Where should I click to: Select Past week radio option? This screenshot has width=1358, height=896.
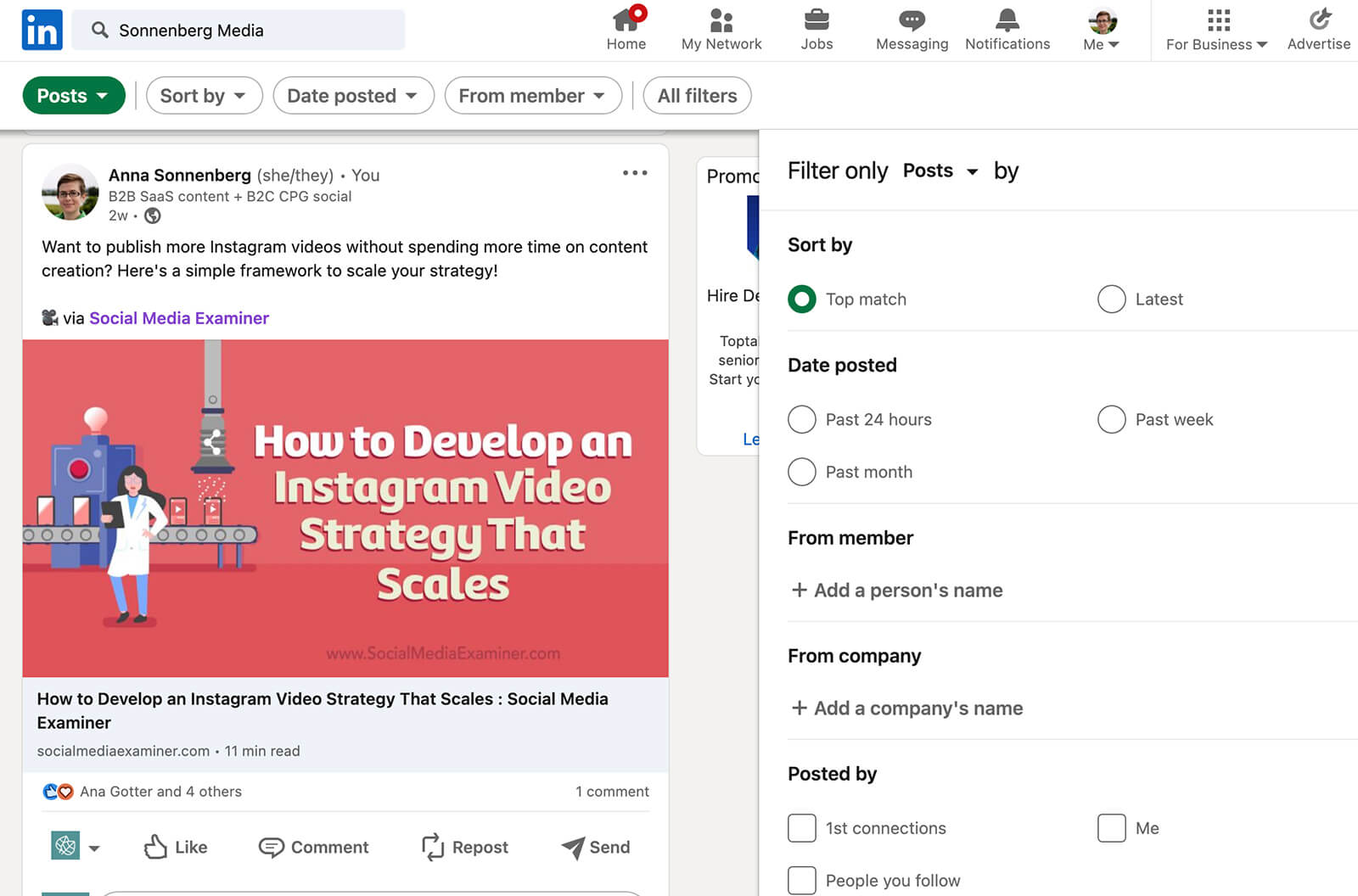(1111, 419)
